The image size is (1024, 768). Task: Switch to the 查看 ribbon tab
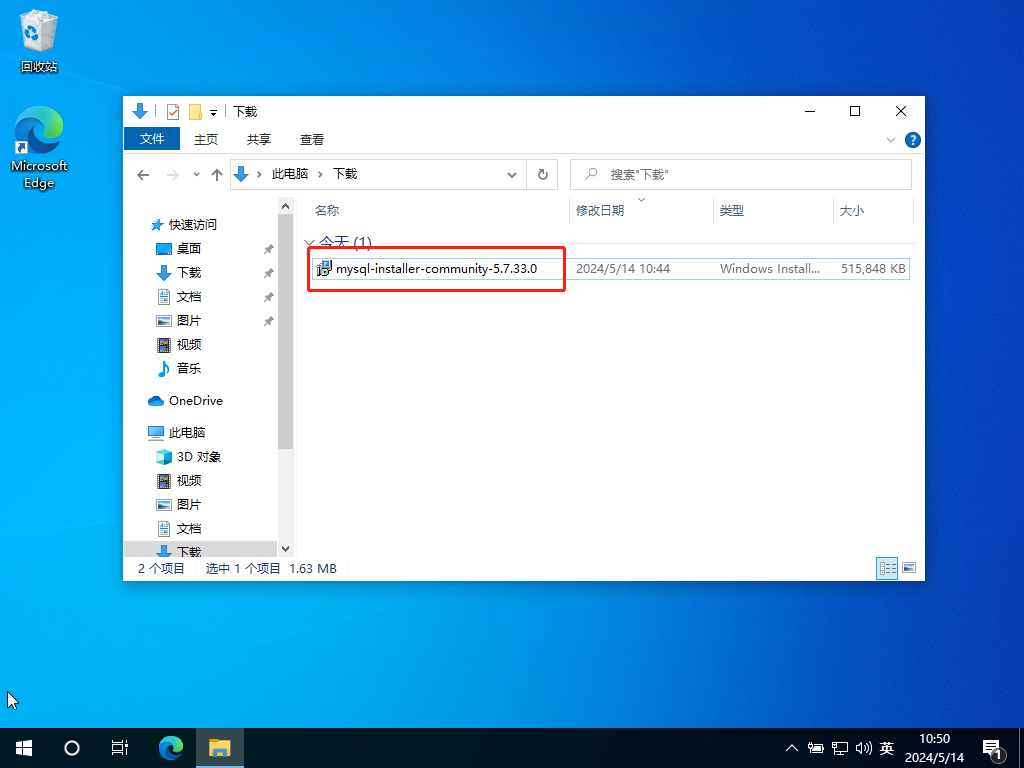(x=312, y=139)
